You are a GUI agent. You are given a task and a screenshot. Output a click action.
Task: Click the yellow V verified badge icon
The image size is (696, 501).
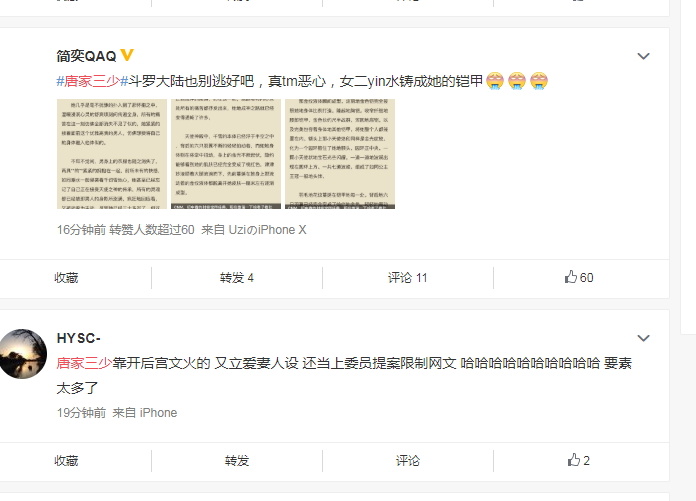[x=127, y=55]
